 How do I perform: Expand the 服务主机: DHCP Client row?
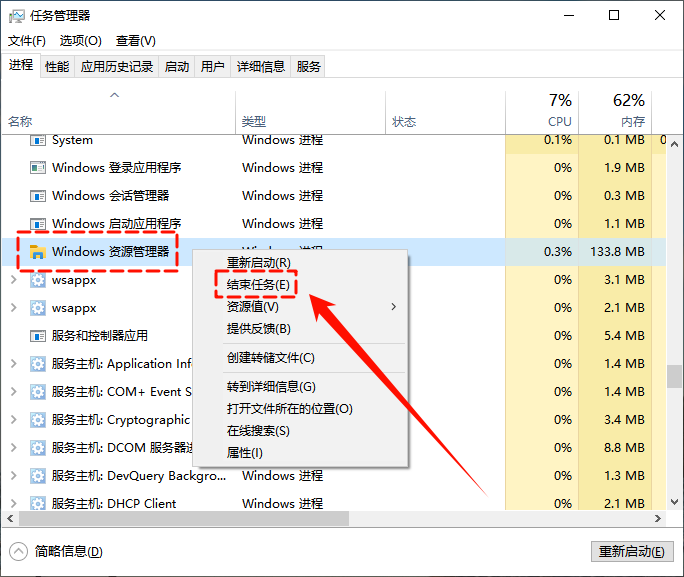(x=14, y=503)
